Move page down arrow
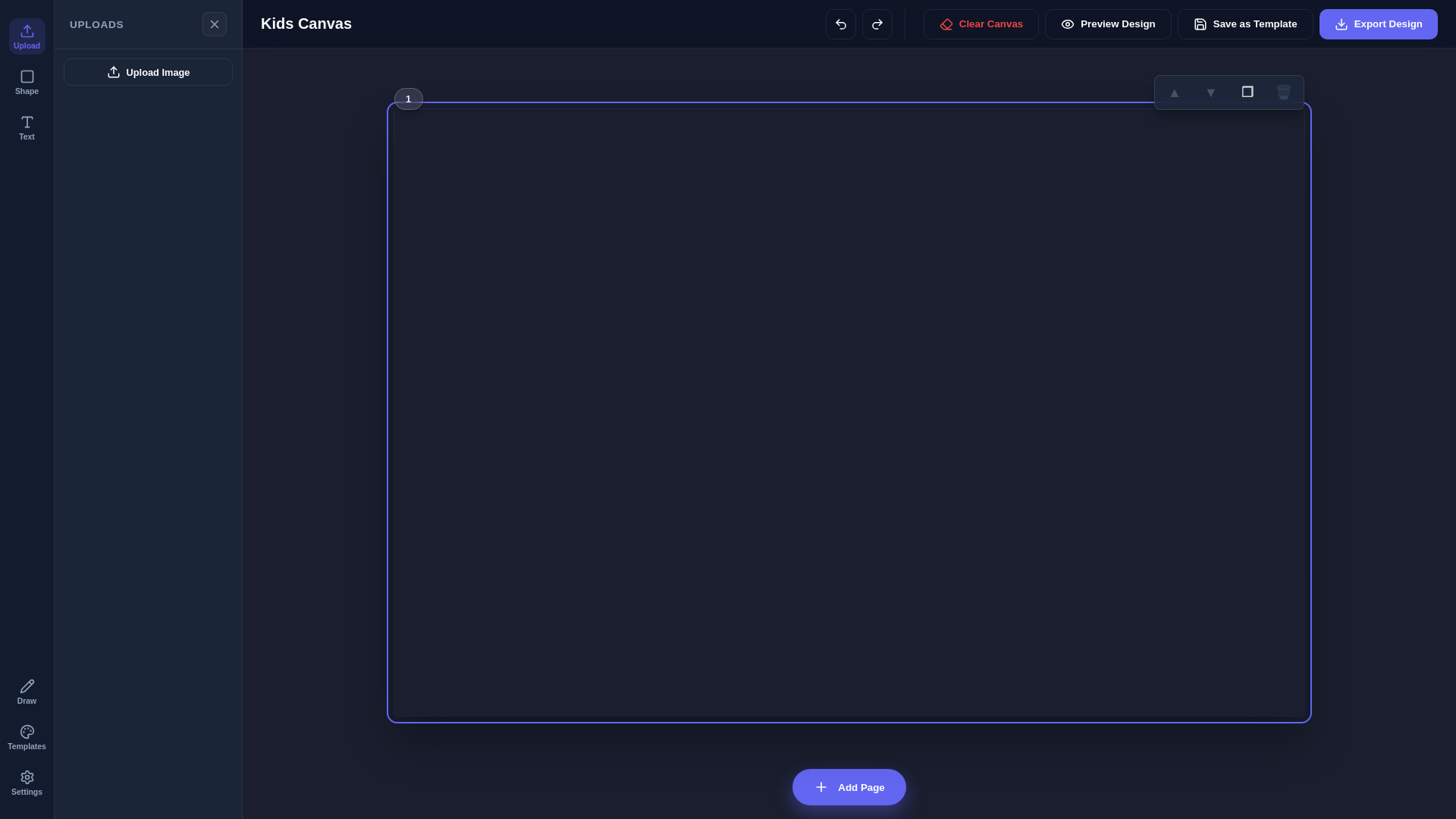Image resolution: width=1456 pixels, height=819 pixels. point(1211,93)
